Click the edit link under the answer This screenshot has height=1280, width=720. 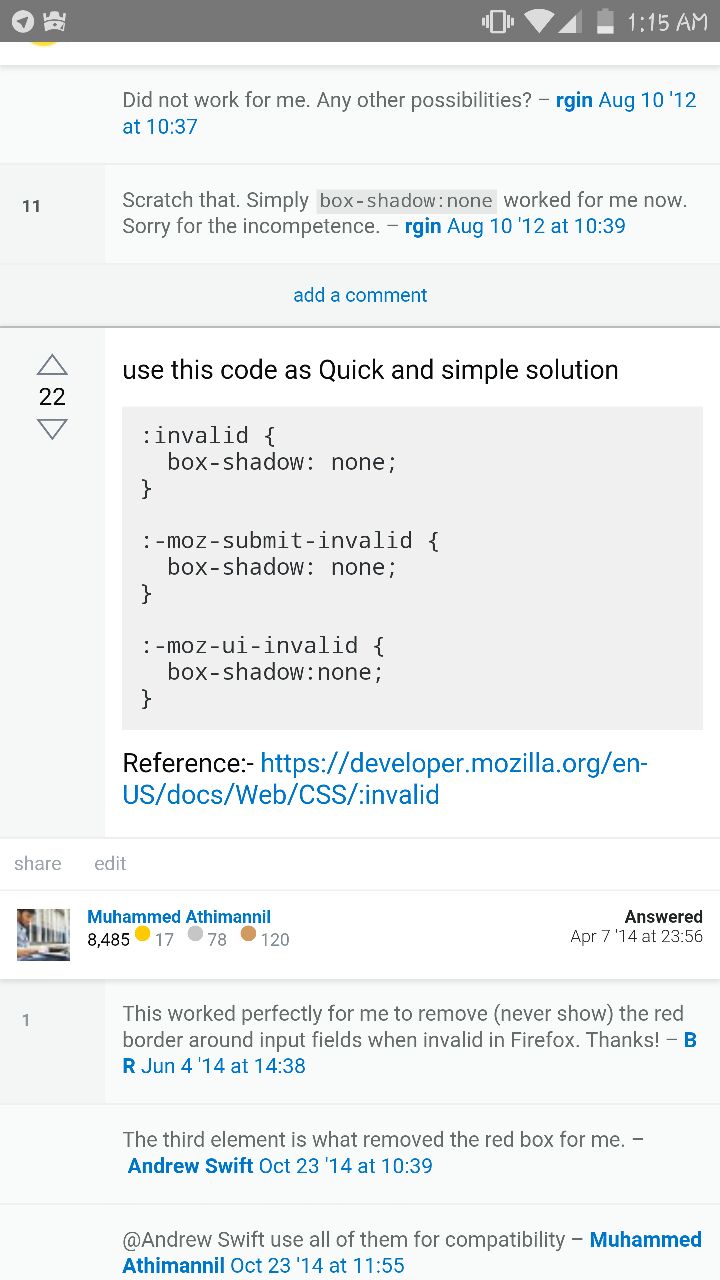[110, 863]
